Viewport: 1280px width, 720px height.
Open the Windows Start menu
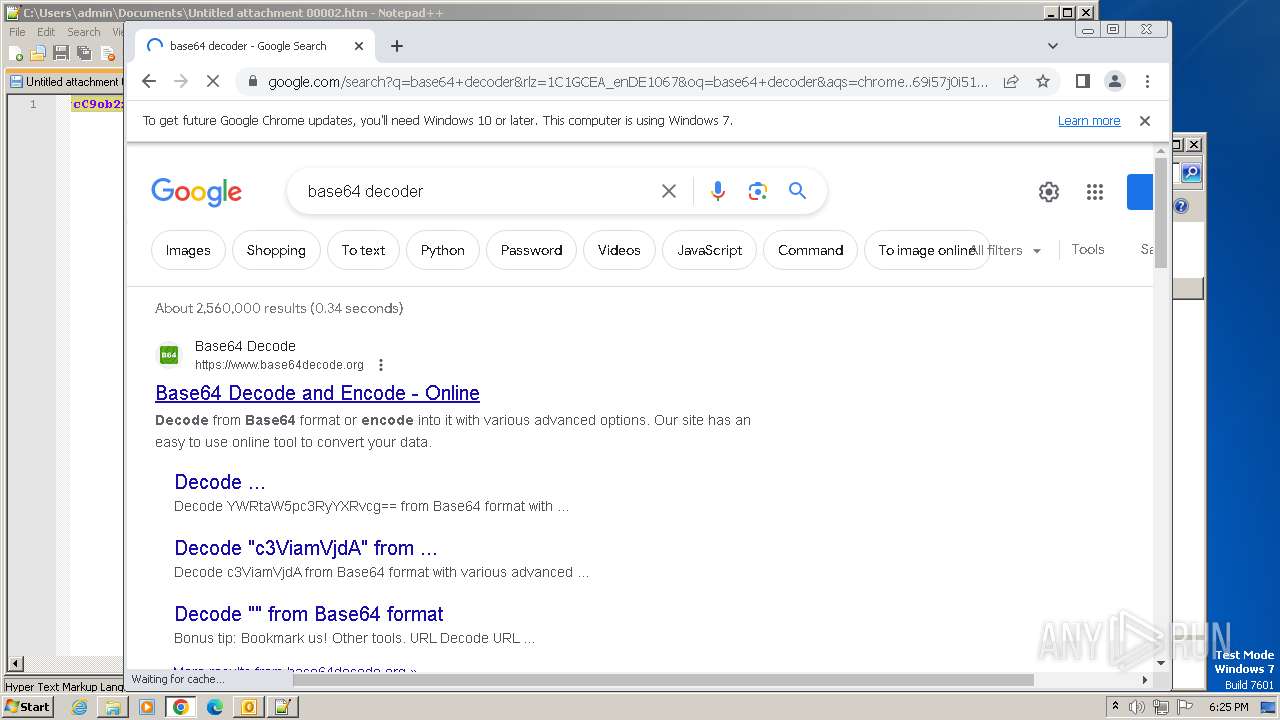(x=28, y=706)
